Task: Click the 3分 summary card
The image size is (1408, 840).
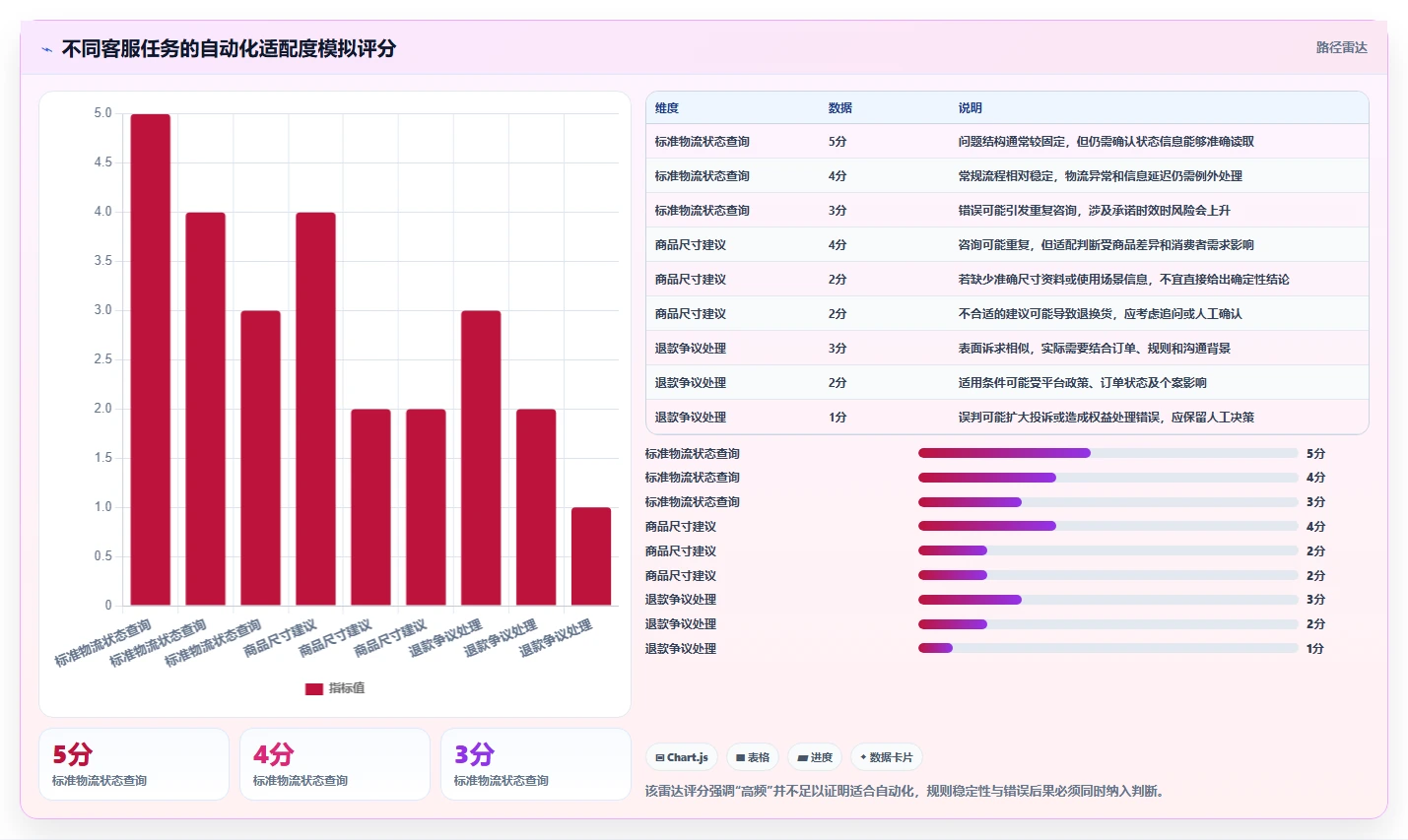Action: pos(536,764)
